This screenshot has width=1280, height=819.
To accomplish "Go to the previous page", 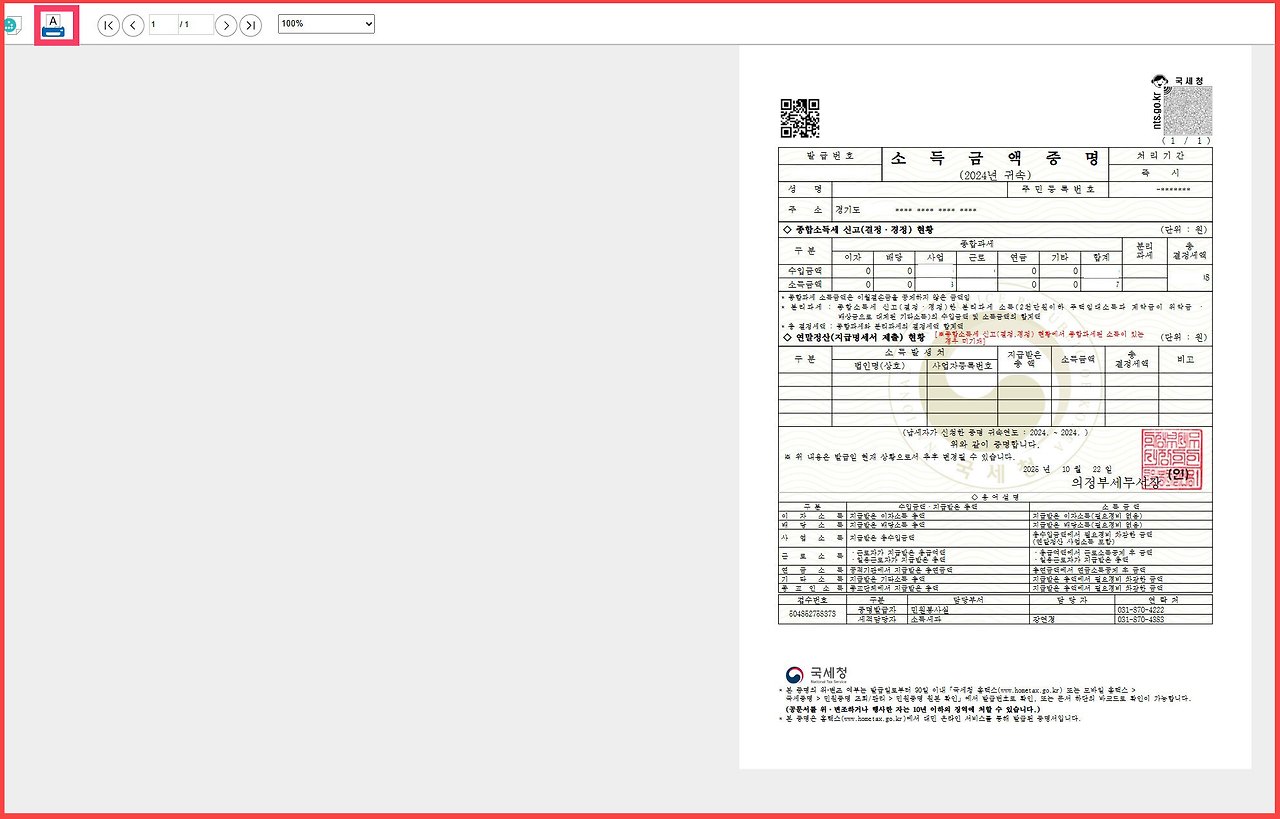I will point(133,25).
